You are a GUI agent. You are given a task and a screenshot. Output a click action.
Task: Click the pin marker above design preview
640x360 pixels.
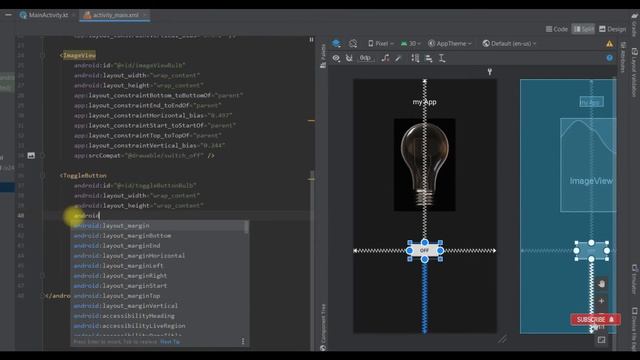tap(489, 72)
